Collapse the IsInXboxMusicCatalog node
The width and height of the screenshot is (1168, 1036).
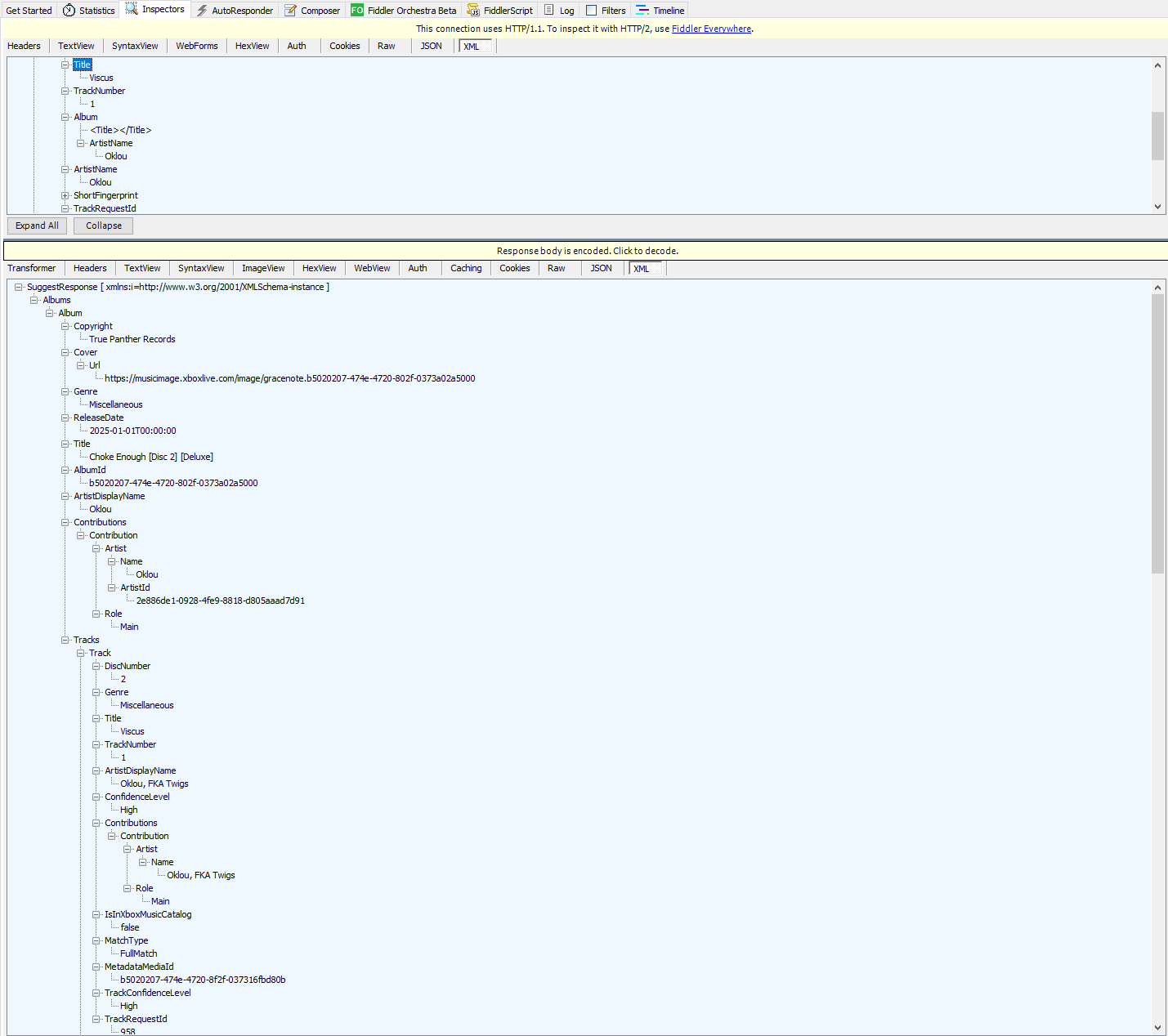96,914
